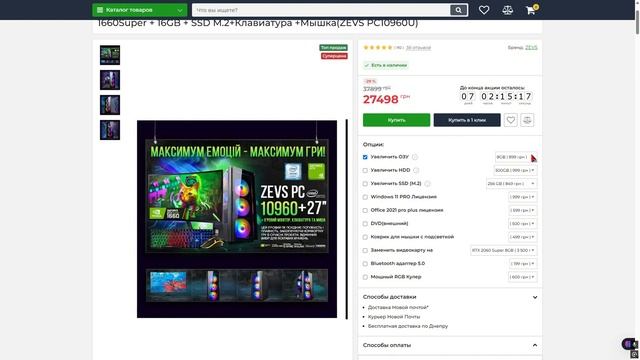Open the shopping cart icon
This screenshot has height=360, width=640.
[x=531, y=10]
